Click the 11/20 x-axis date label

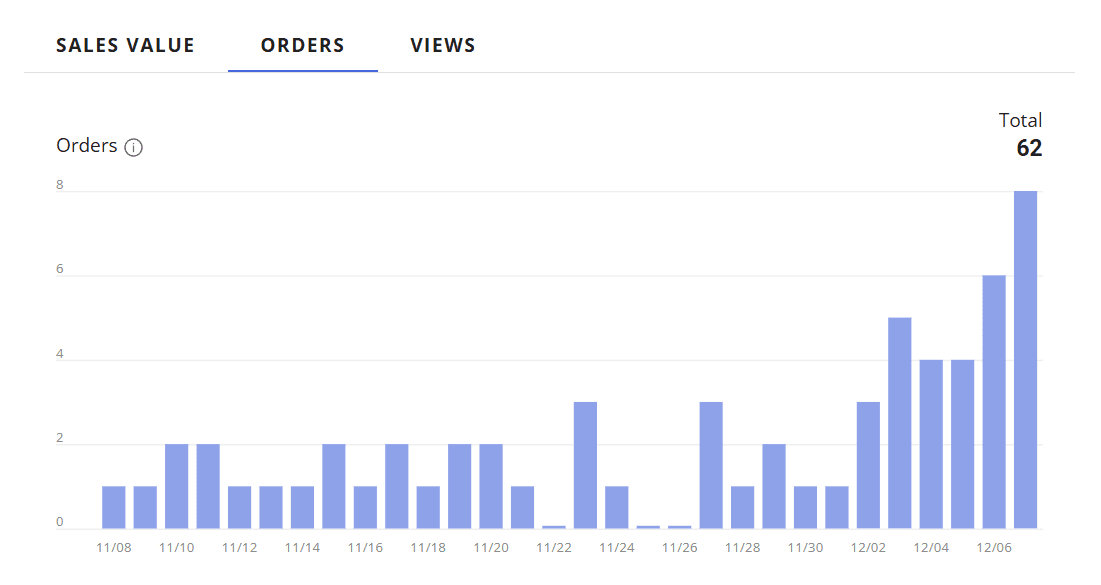click(x=491, y=548)
